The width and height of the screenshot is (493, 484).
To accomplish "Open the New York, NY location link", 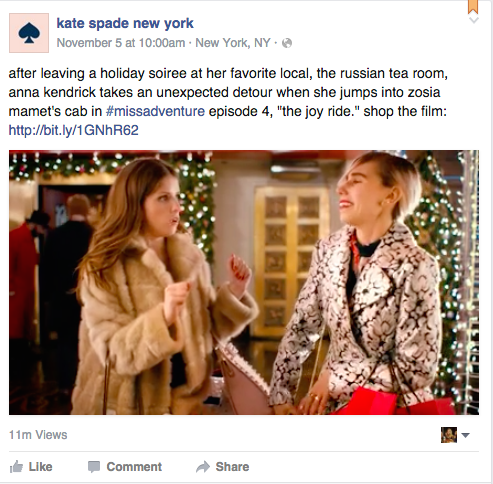I will tap(233, 43).
